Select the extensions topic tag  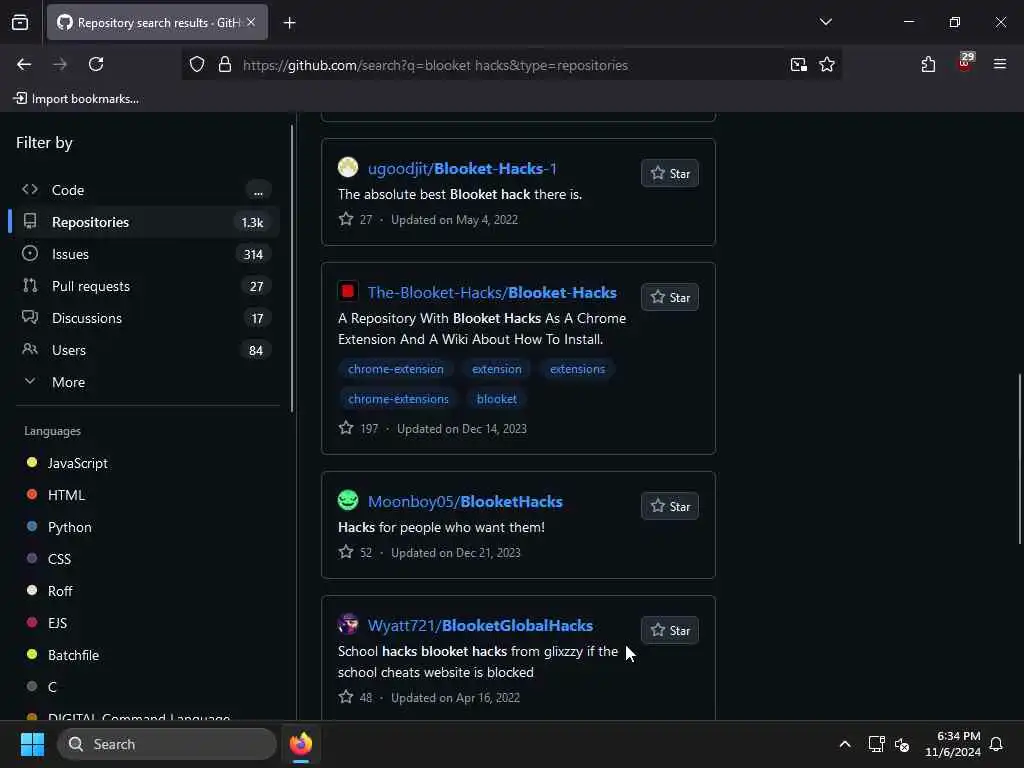click(x=577, y=369)
